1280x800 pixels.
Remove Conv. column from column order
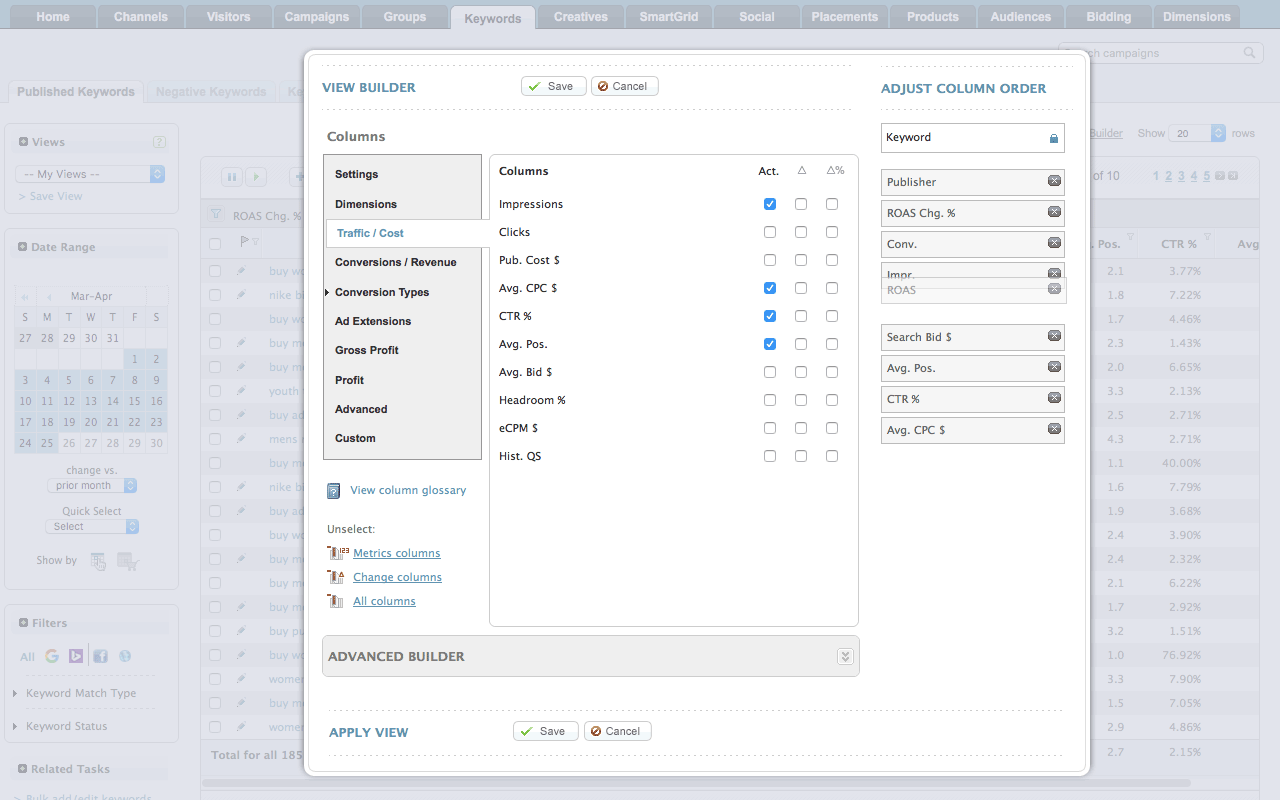[x=1054, y=243]
